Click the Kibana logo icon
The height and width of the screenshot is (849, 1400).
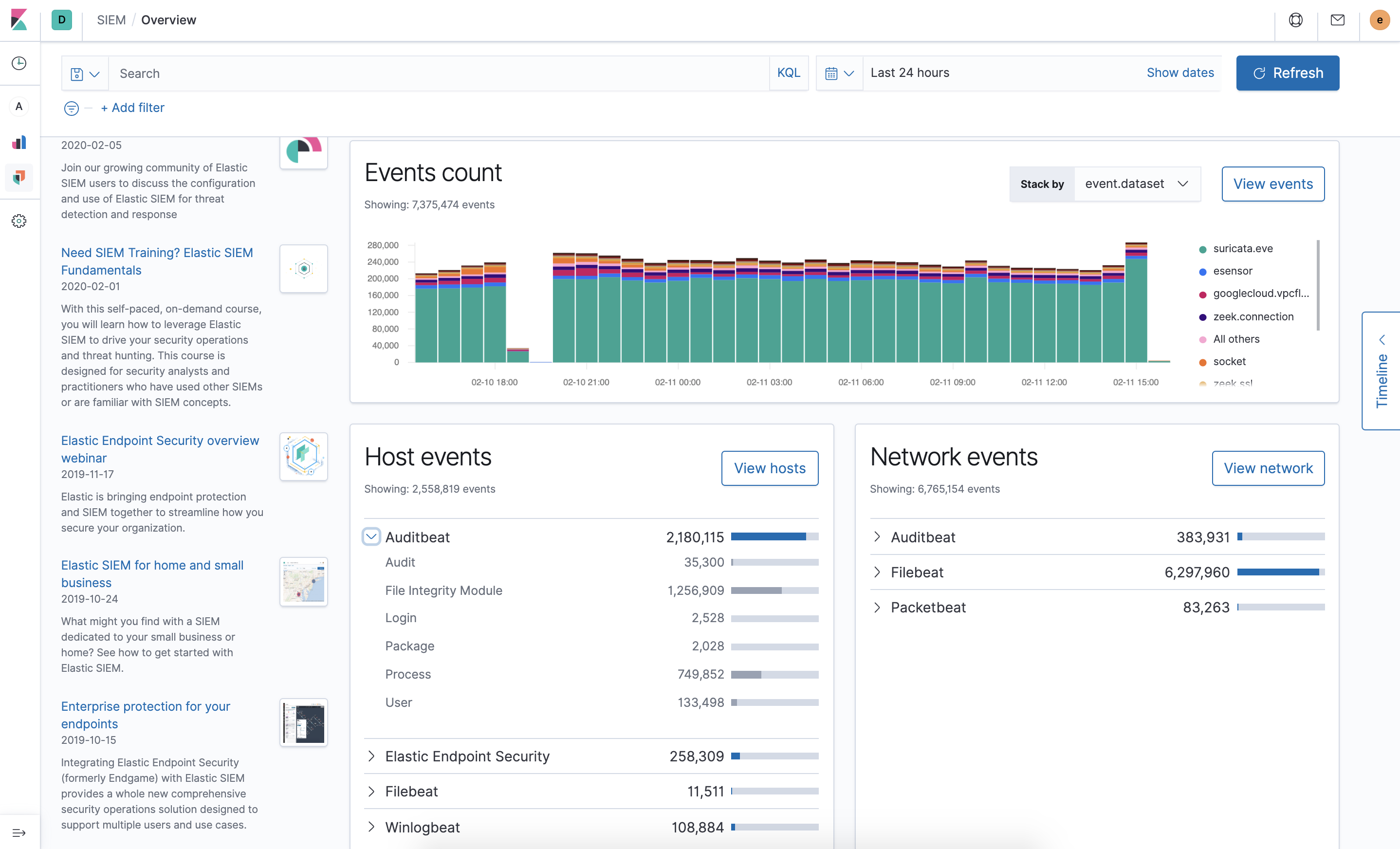coord(19,20)
